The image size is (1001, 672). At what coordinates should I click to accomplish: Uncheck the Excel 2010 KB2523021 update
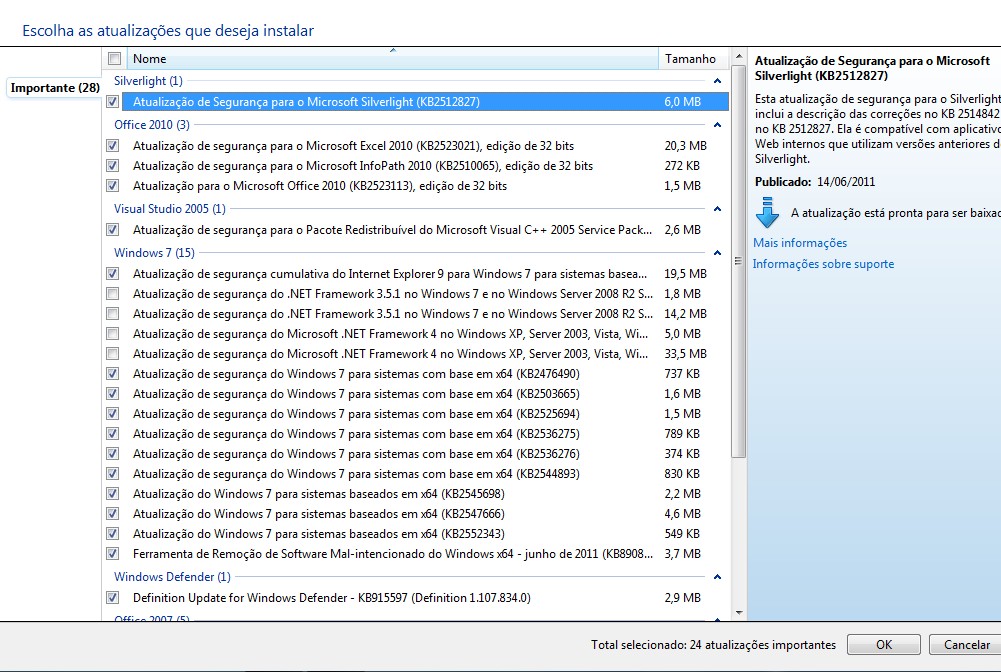(113, 146)
